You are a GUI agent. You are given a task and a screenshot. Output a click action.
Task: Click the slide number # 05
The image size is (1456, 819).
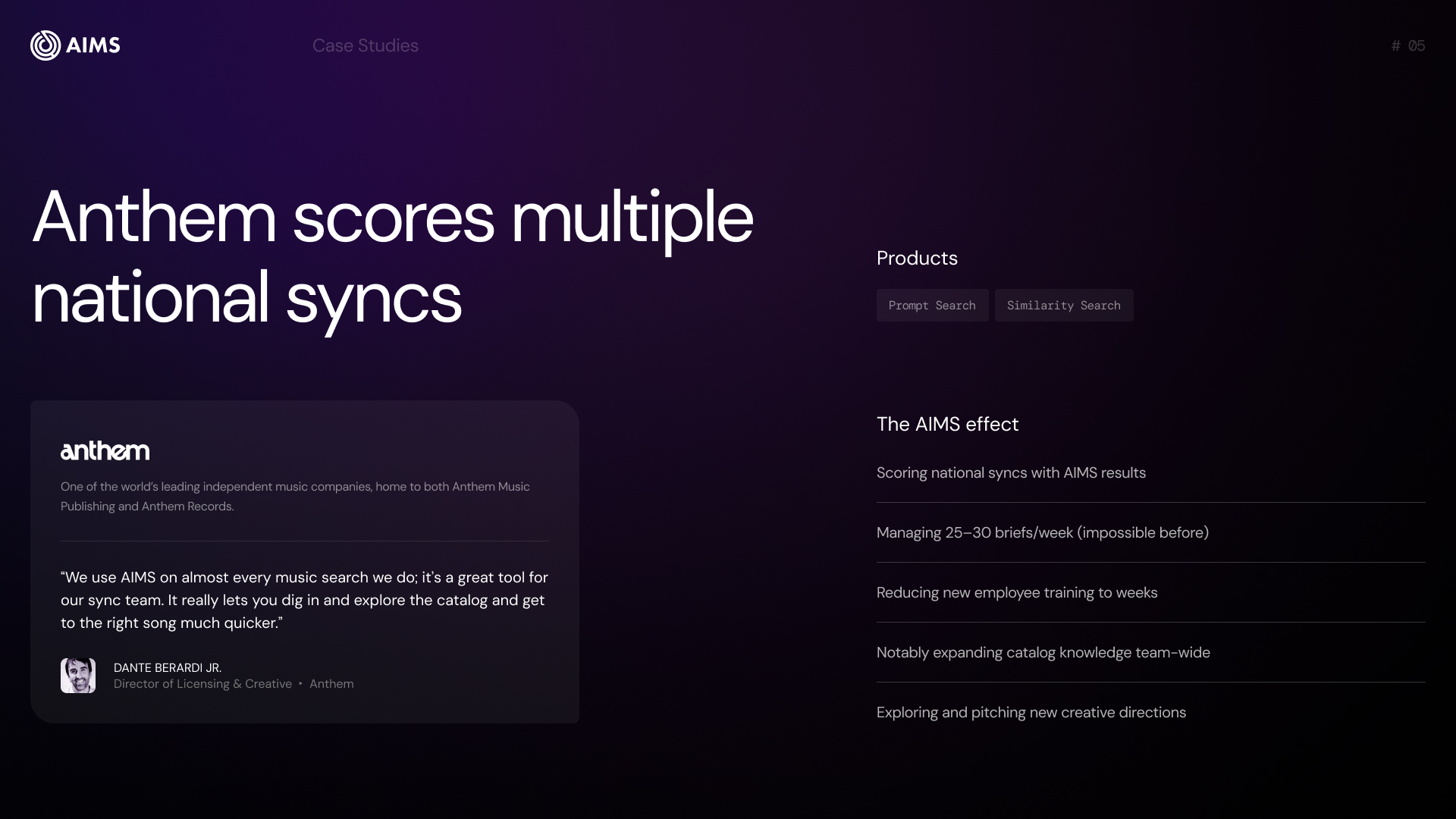click(x=1408, y=45)
